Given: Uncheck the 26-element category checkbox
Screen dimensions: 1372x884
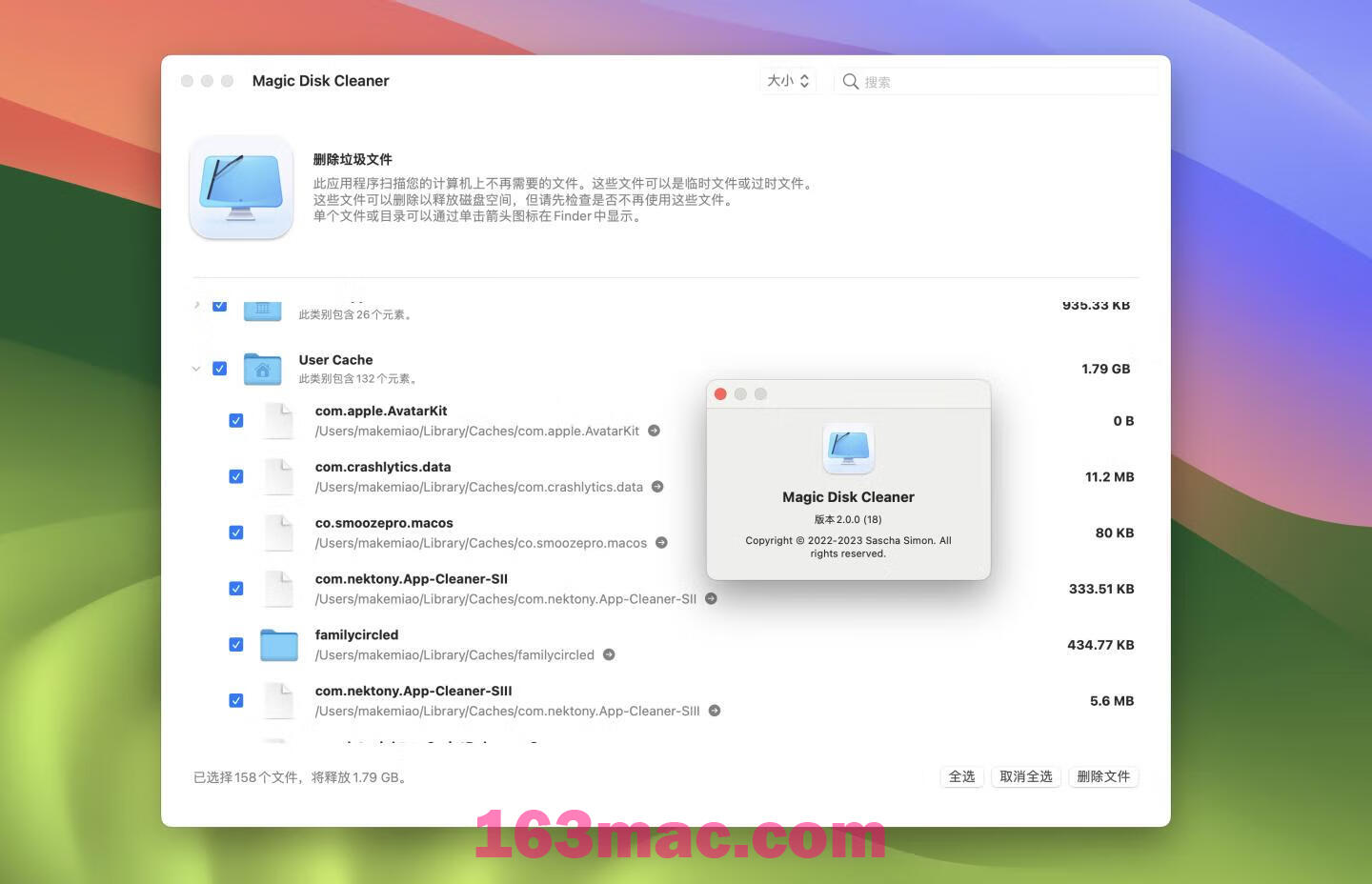Looking at the screenshot, I should (220, 306).
